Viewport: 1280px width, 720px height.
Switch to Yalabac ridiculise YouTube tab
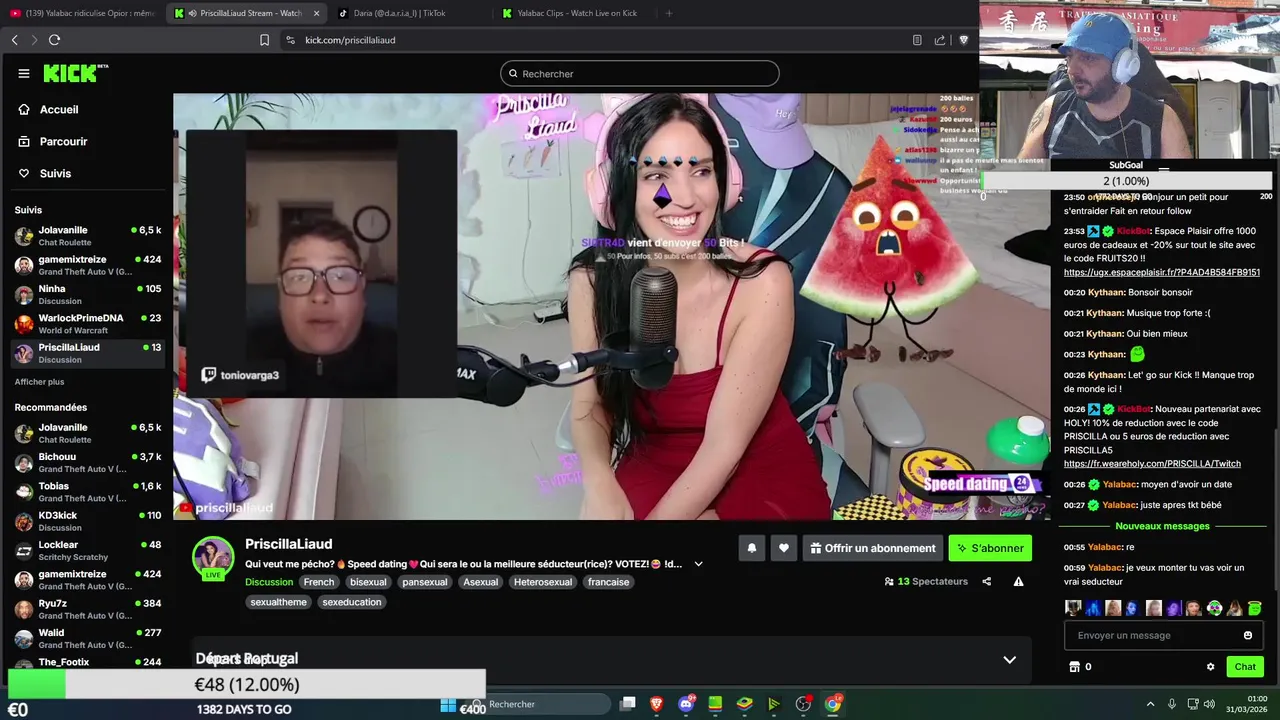(82, 13)
